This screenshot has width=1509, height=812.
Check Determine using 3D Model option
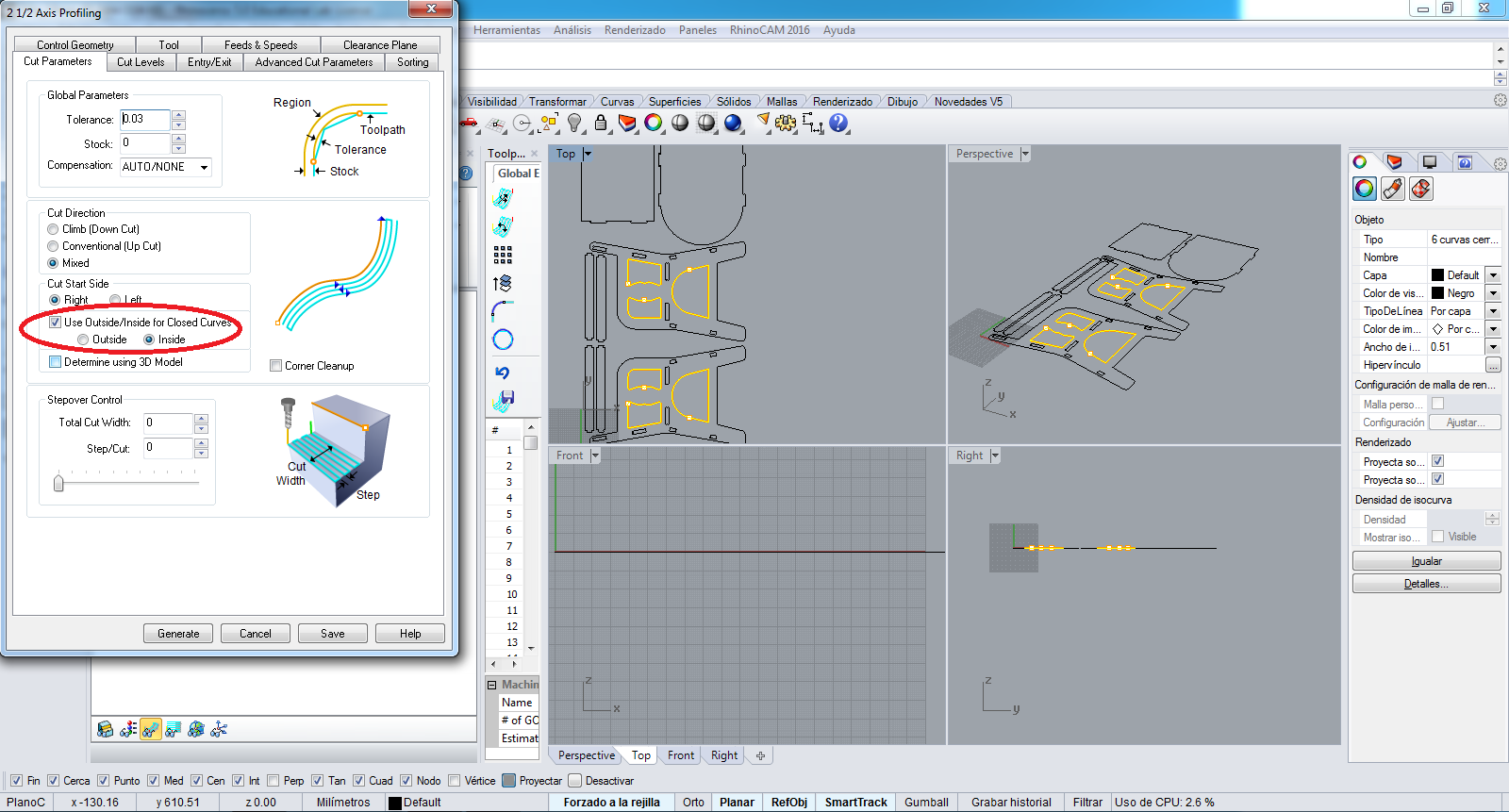tap(56, 362)
